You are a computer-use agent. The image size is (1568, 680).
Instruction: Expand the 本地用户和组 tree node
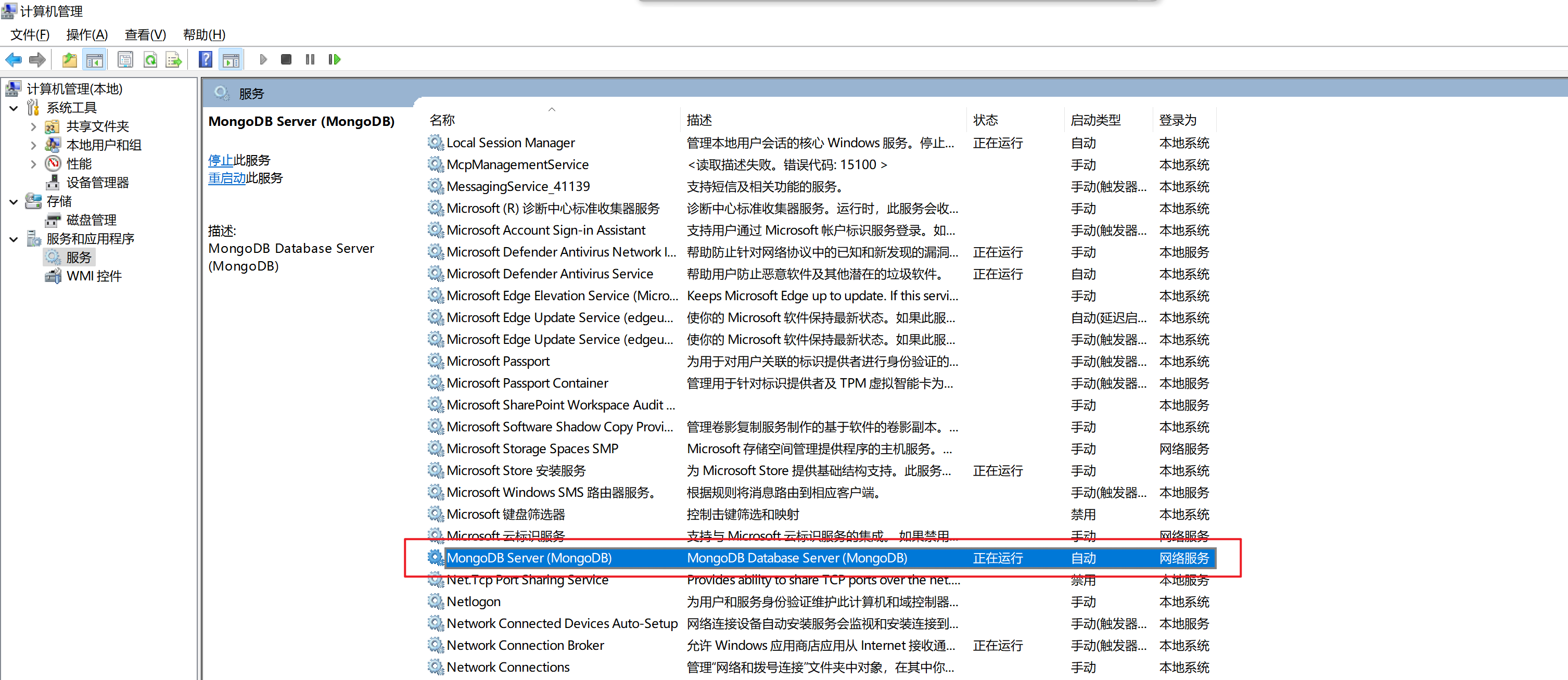coord(33,146)
